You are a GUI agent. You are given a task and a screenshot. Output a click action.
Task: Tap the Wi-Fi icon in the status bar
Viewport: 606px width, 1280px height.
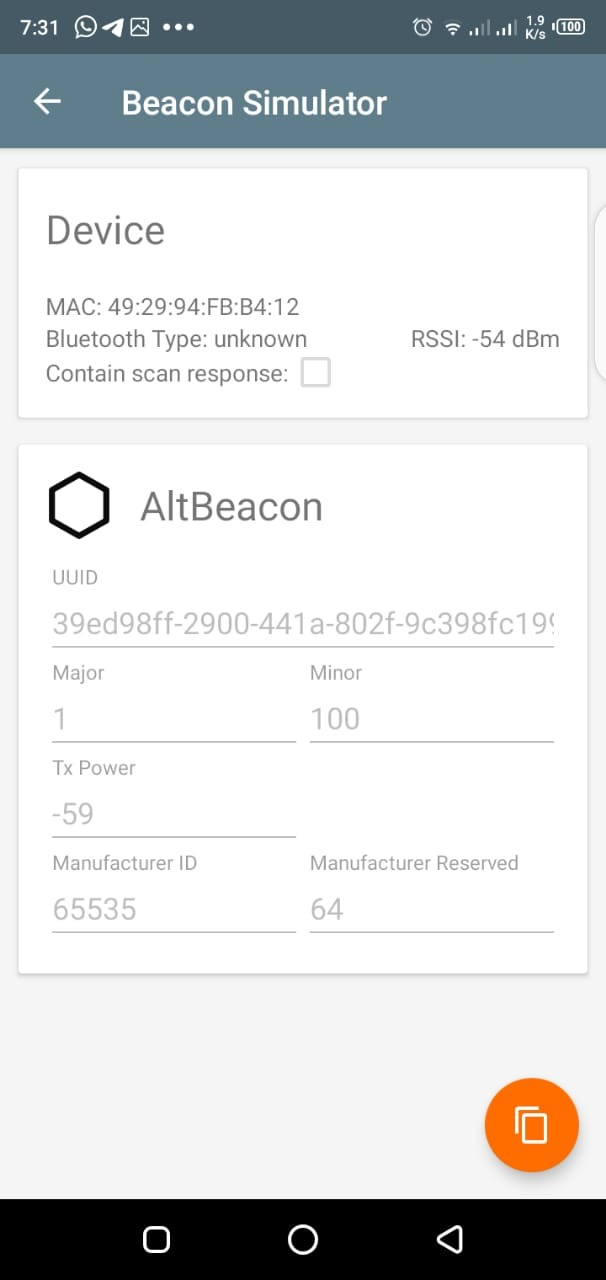coord(452,27)
